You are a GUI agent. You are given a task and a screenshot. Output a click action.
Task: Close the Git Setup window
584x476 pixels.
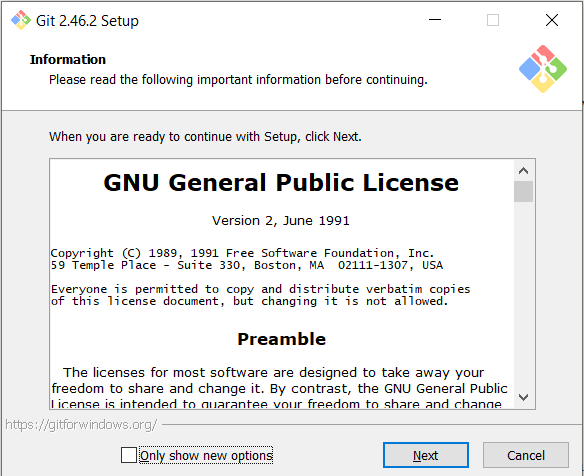point(552,20)
